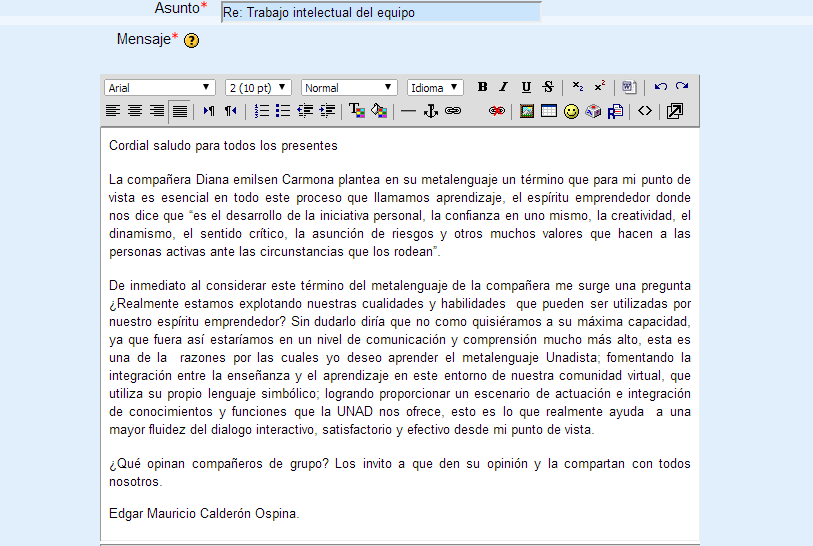Open the Idioma language dropdown
The image size is (813, 546).
pyautogui.click(x=435, y=88)
